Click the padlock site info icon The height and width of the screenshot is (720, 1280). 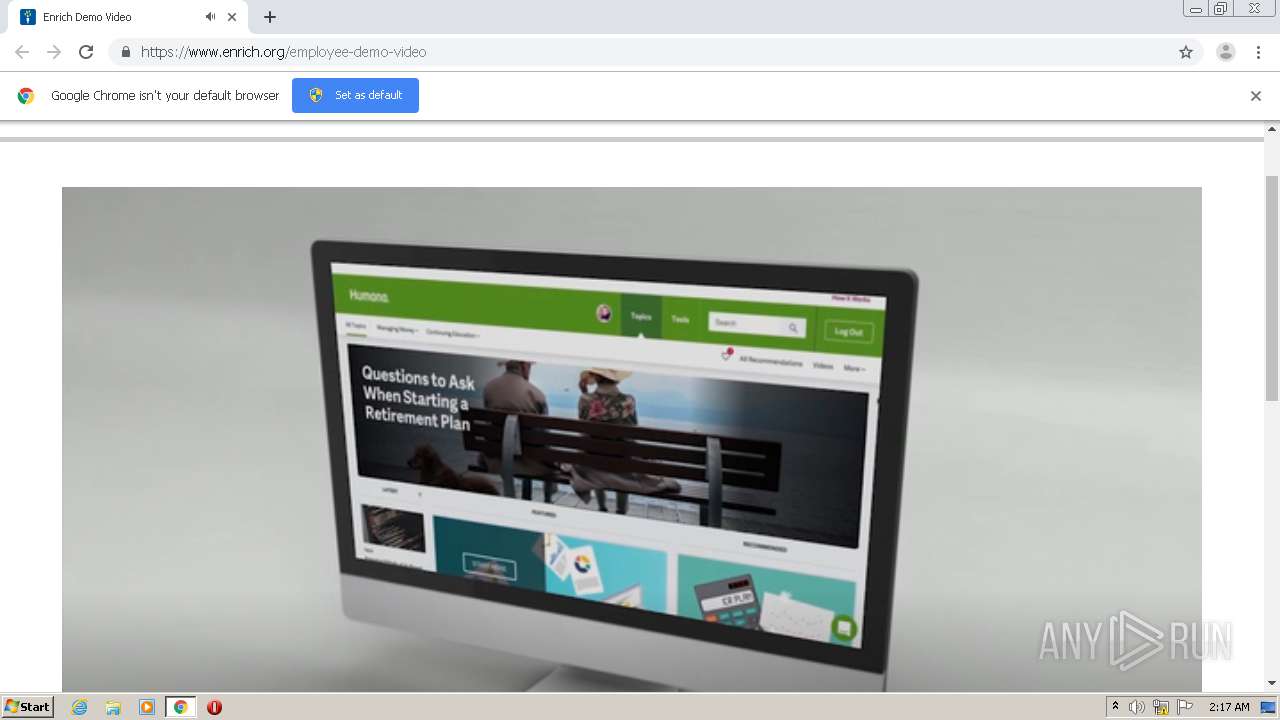coord(125,52)
